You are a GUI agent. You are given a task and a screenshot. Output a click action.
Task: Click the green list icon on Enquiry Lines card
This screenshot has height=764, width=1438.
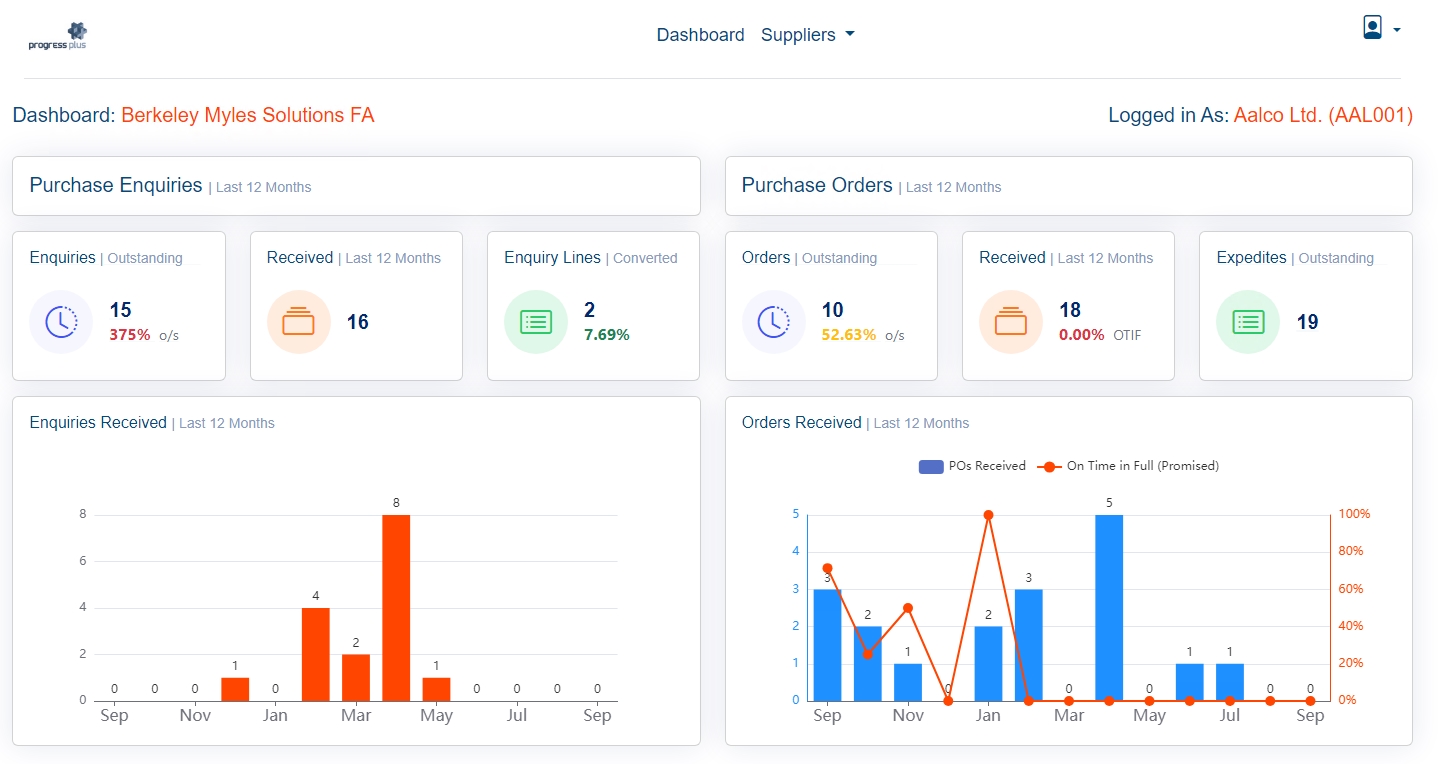coord(535,322)
